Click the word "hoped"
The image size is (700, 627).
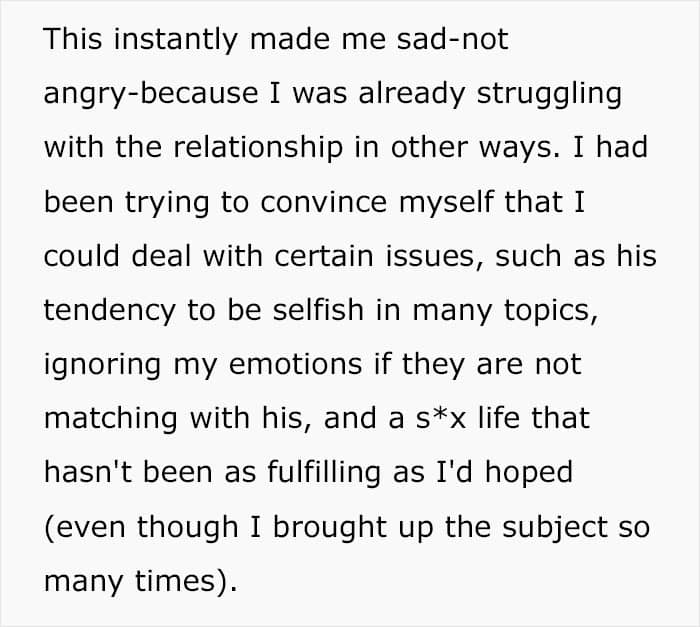(x=529, y=472)
